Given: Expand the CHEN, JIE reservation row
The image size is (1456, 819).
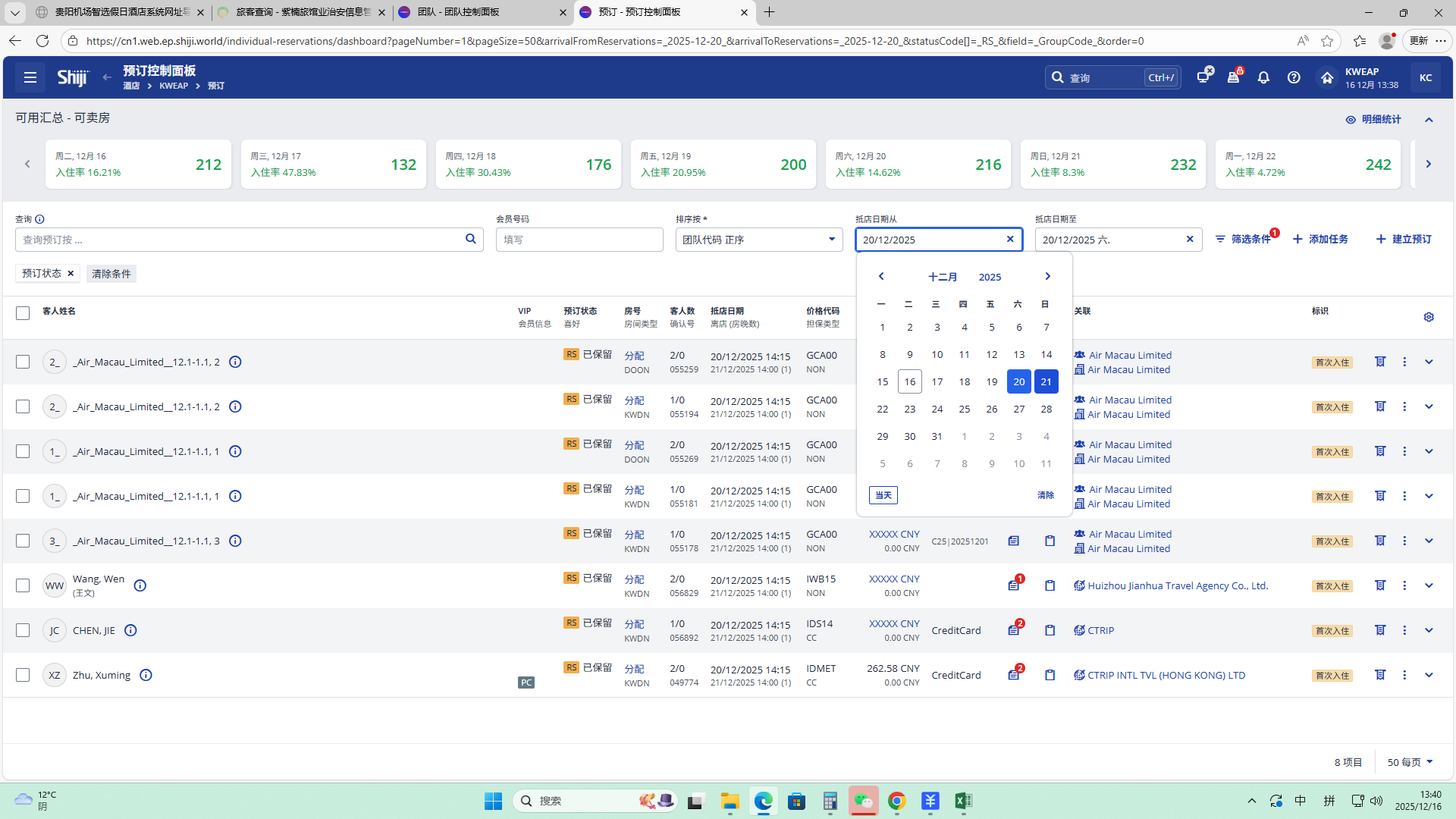Looking at the screenshot, I should pyautogui.click(x=1429, y=630).
